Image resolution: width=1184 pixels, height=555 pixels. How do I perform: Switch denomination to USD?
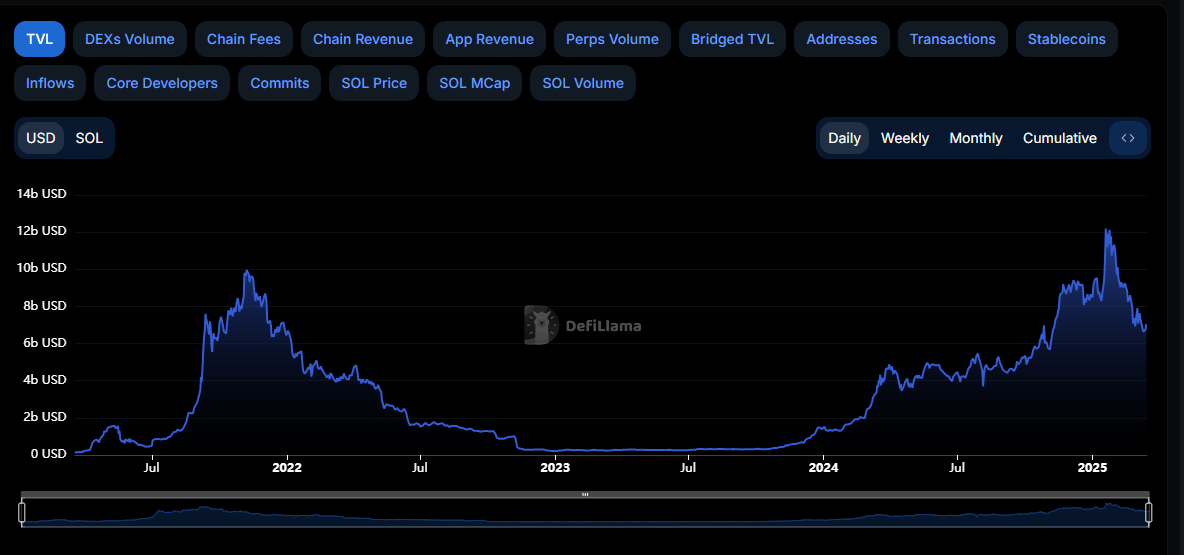tap(41, 138)
